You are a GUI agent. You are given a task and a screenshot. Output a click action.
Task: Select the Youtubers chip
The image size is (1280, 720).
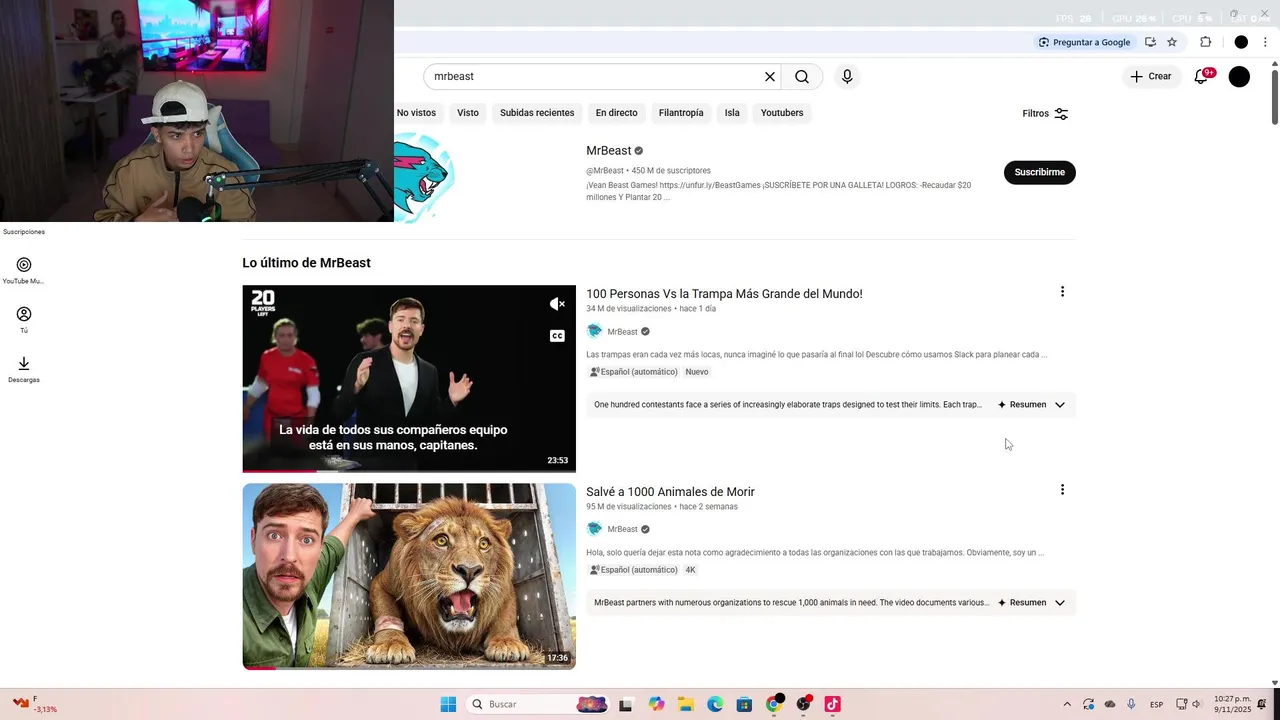click(782, 113)
